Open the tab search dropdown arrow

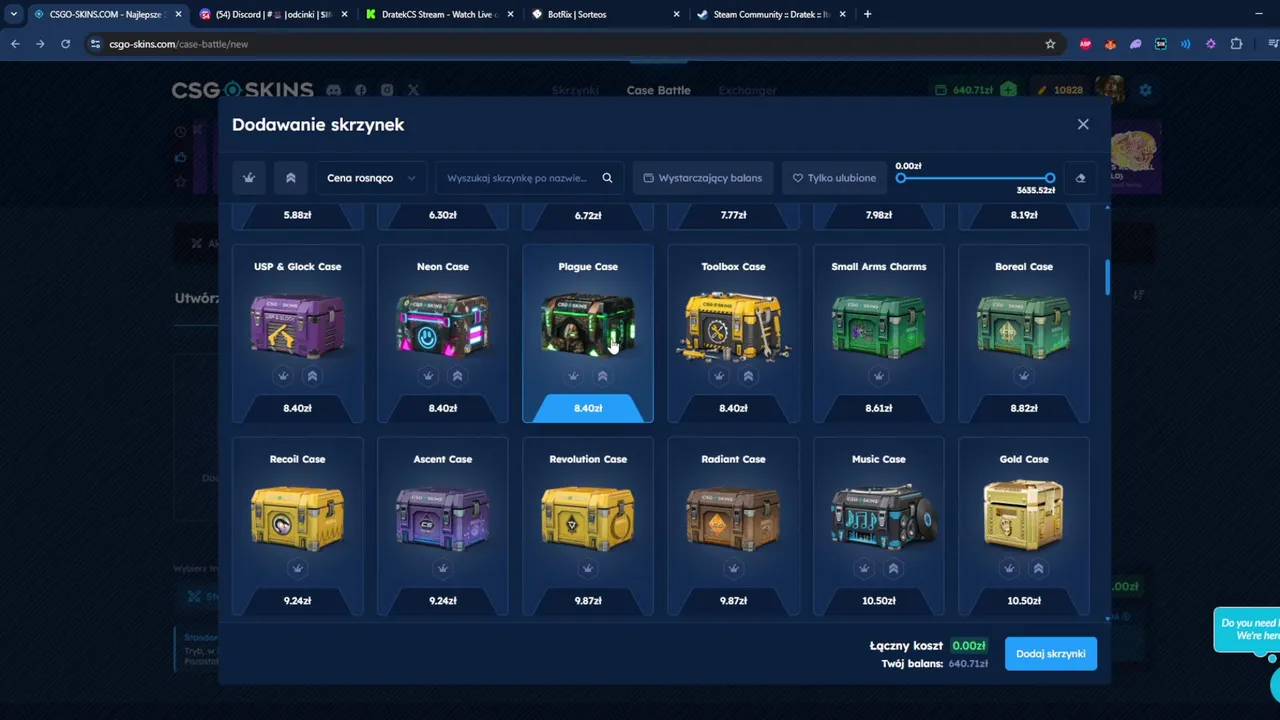click(x=13, y=14)
